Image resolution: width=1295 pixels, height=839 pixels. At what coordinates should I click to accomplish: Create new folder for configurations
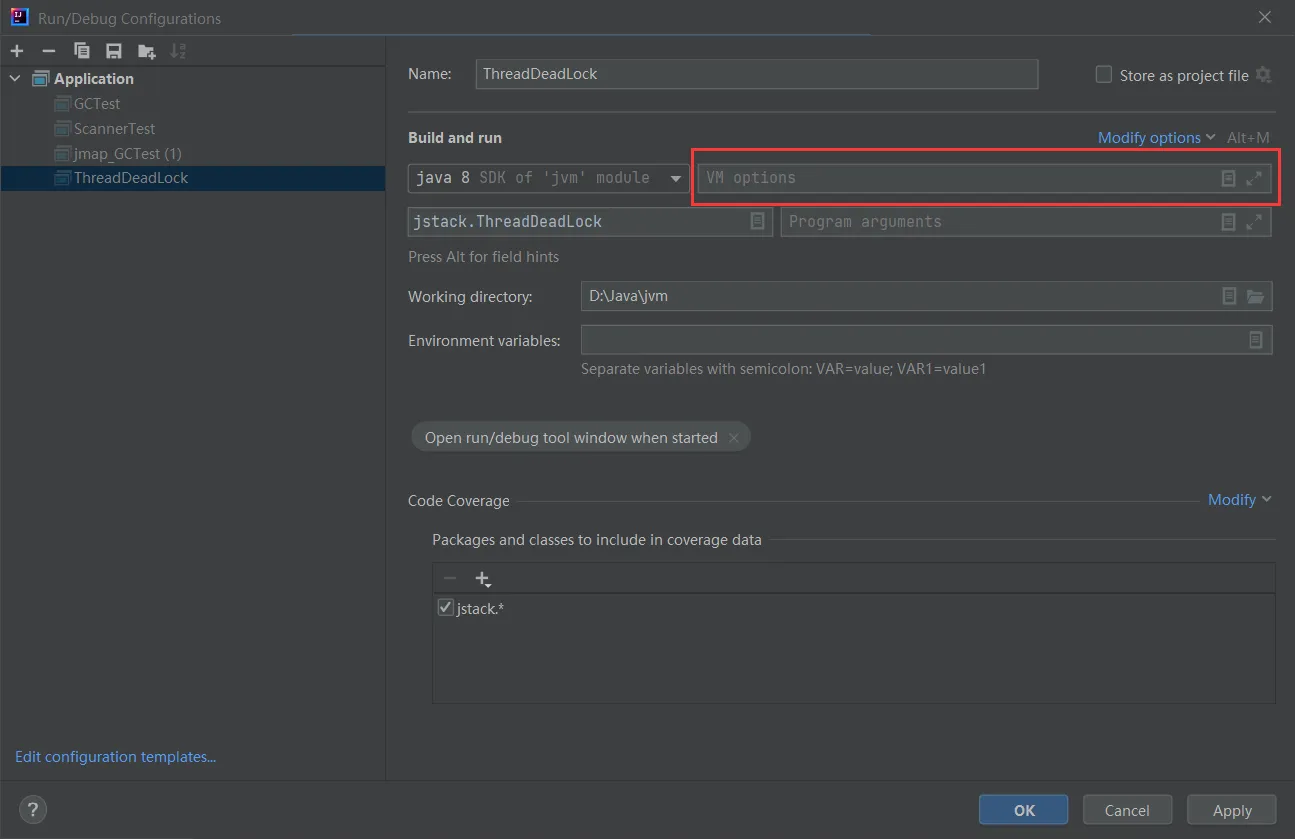pyautogui.click(x=147, y=51)
